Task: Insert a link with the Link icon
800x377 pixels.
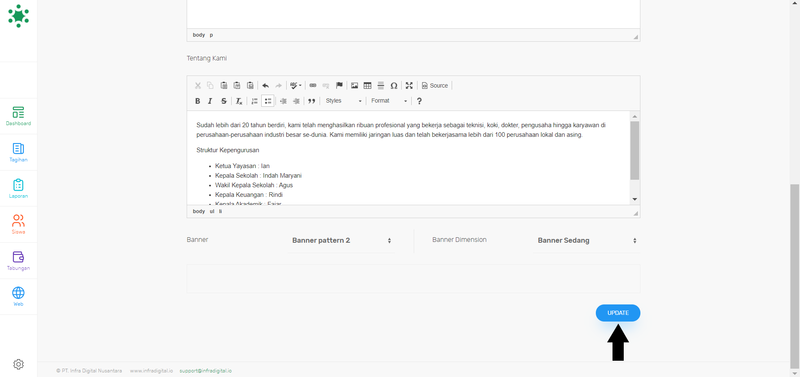Action: point(313,86)
